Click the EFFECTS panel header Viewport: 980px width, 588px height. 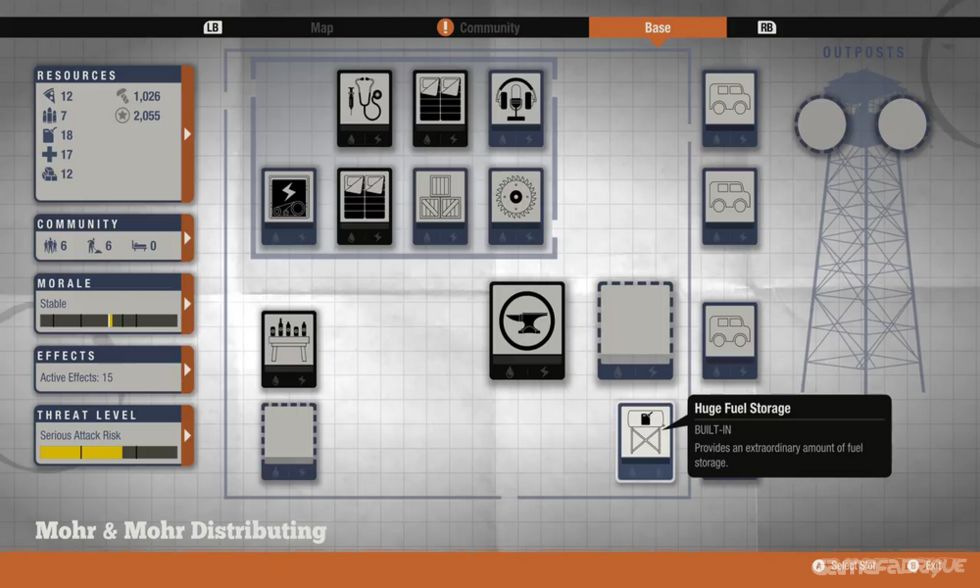(108, 356)
